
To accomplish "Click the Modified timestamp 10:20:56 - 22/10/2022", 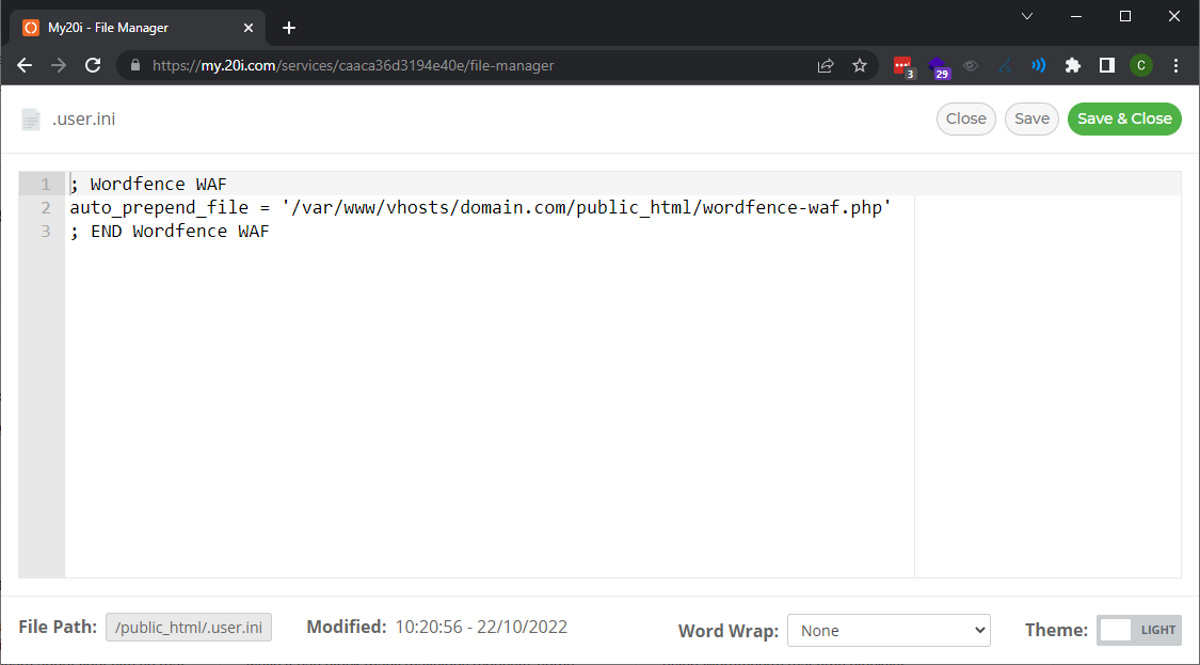I will click(481, 628).
